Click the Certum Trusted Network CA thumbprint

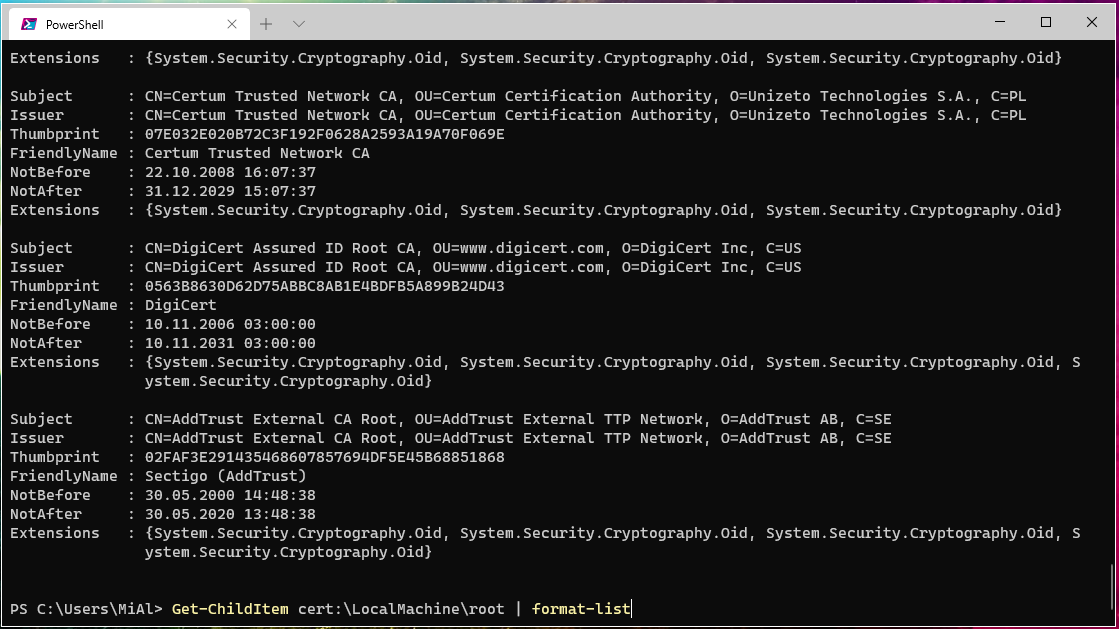click(324, 134)
